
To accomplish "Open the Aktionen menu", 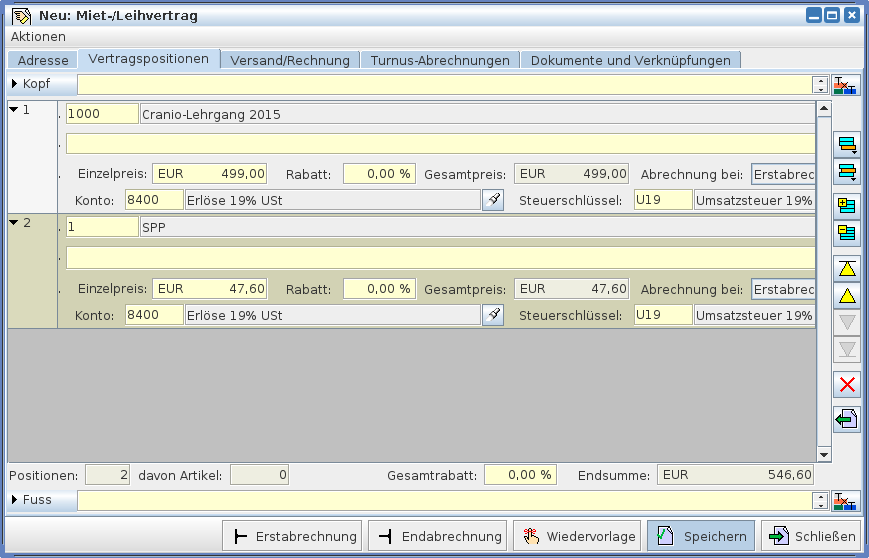I will pos(38,36).
